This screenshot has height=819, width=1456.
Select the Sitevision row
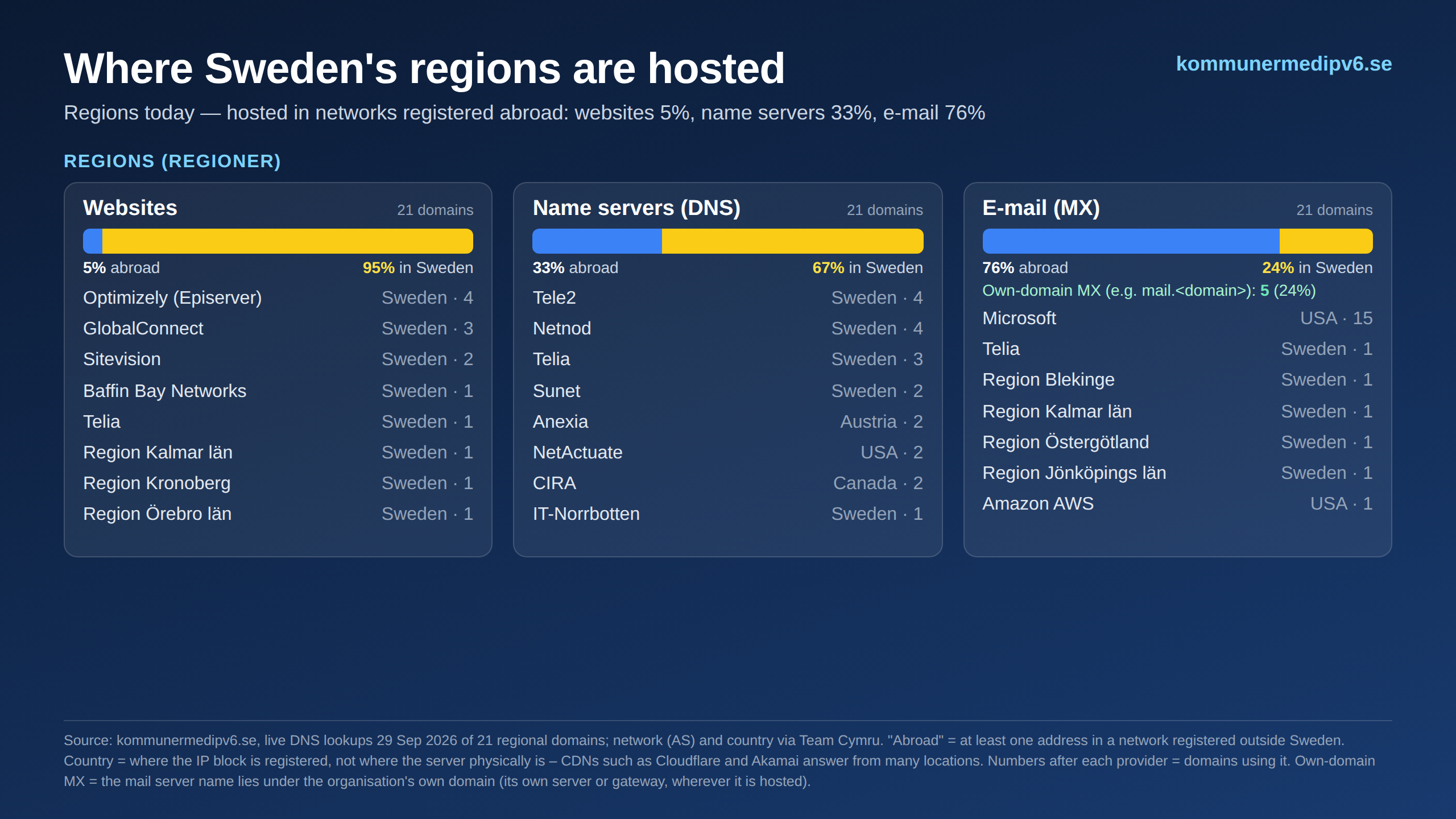(x=278, y=359)
